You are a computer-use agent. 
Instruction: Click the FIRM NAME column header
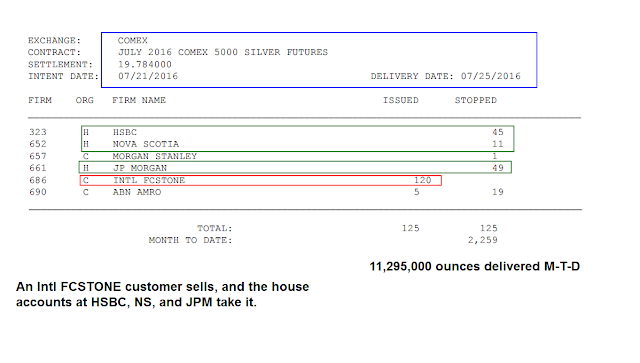tap(139, 100)
